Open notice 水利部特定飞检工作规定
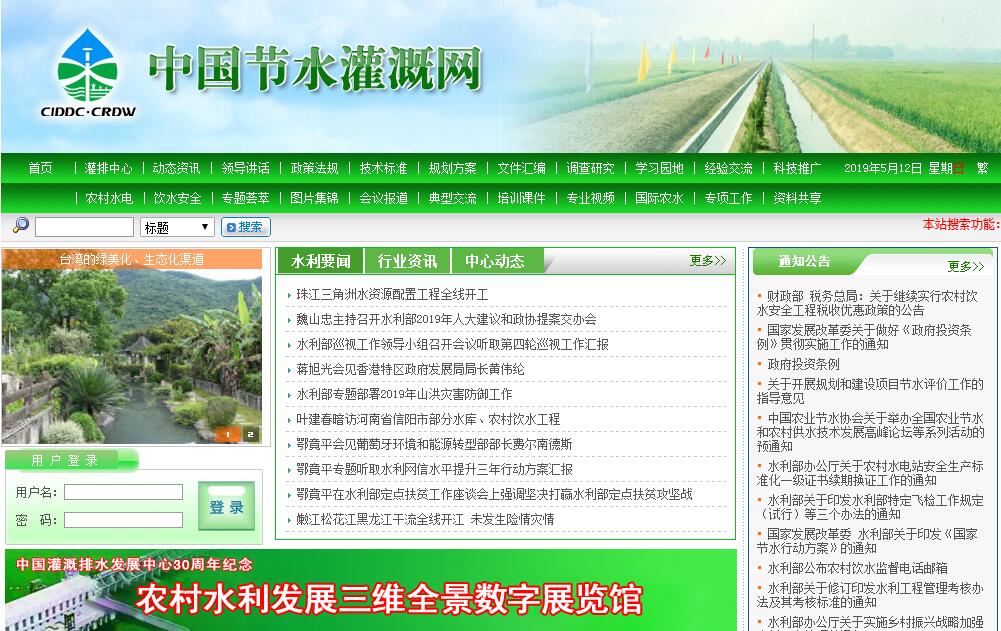 [870, 506]
